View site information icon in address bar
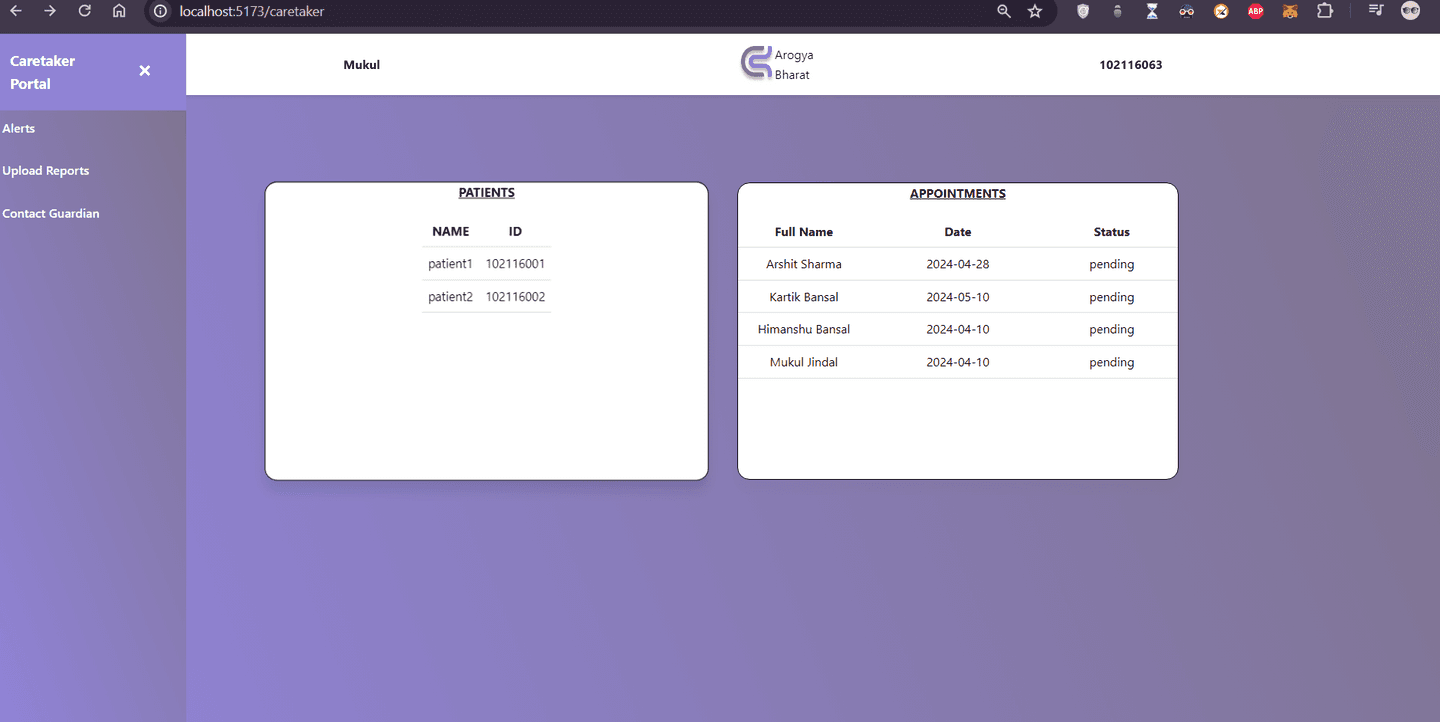This screenshot has height=722, width=1440. tap(160, 11)
